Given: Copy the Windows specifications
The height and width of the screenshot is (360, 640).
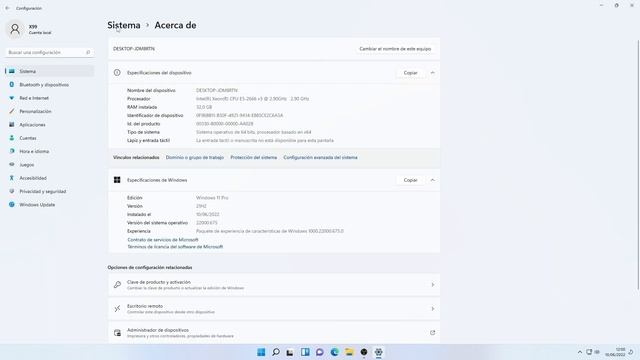Looking at the screenshot, I should pos(410,180).
